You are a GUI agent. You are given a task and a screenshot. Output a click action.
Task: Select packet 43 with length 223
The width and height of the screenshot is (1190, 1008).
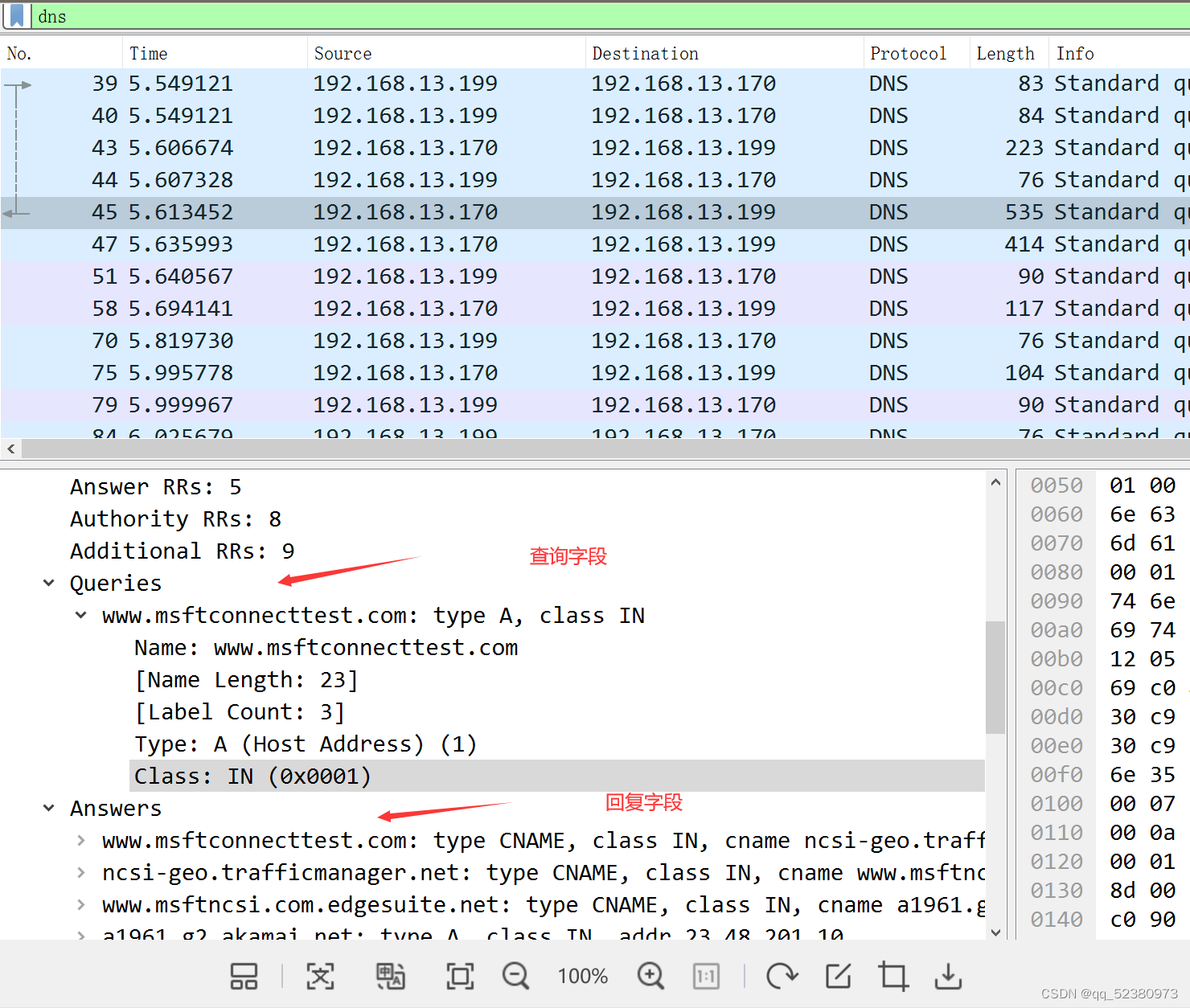click(x=595, y=148)
